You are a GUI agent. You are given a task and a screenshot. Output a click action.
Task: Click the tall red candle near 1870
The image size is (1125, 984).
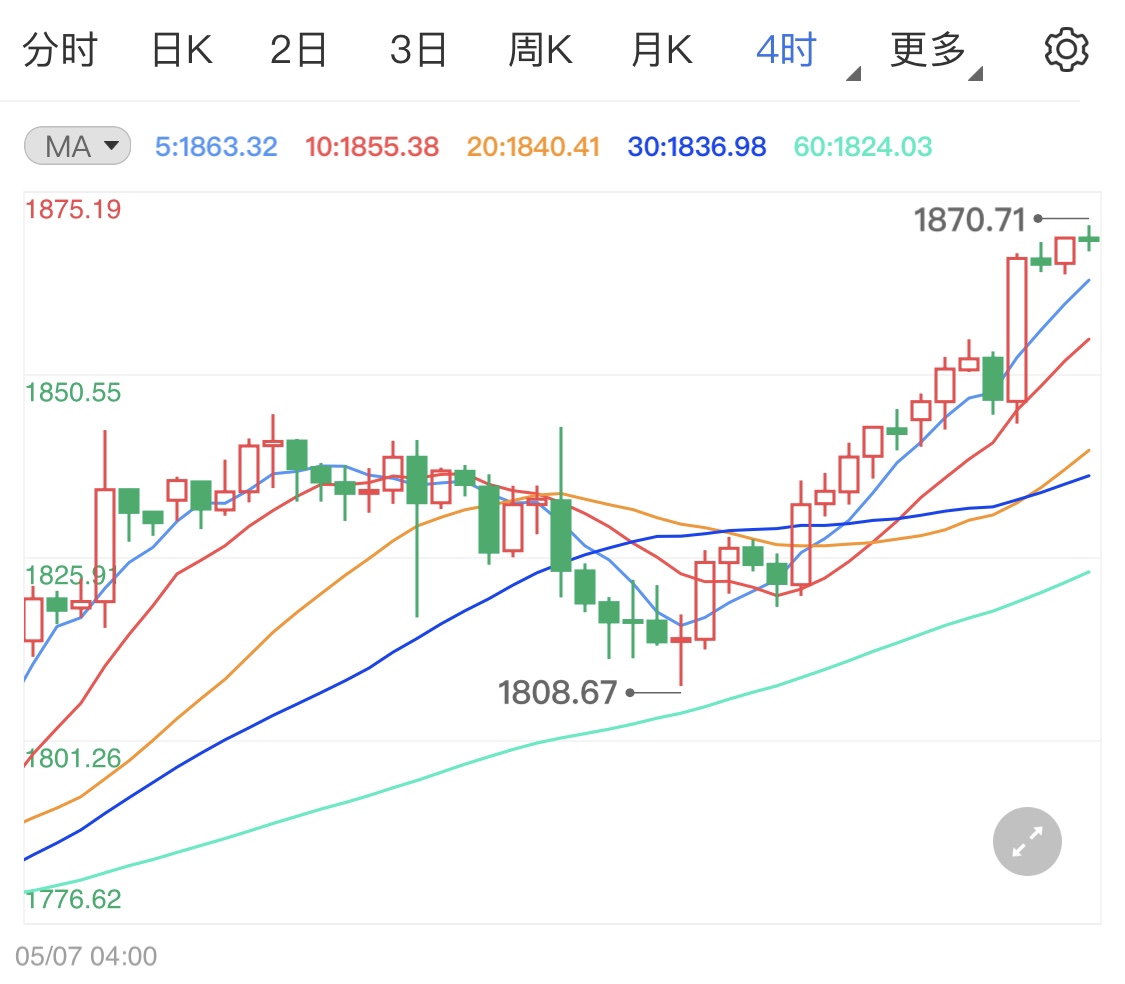pos(1017,330)
